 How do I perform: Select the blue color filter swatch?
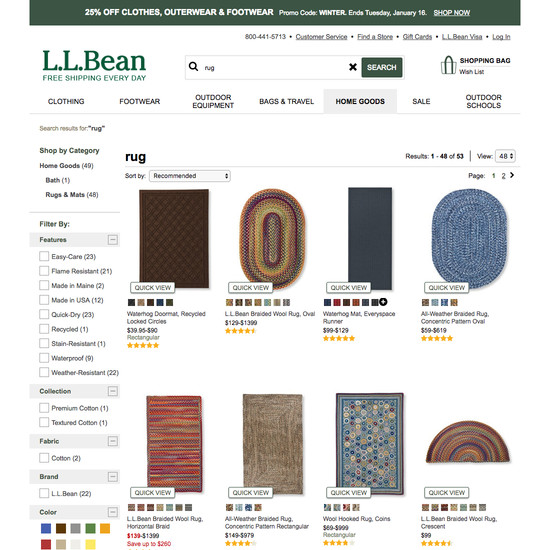tap(46, 528)
